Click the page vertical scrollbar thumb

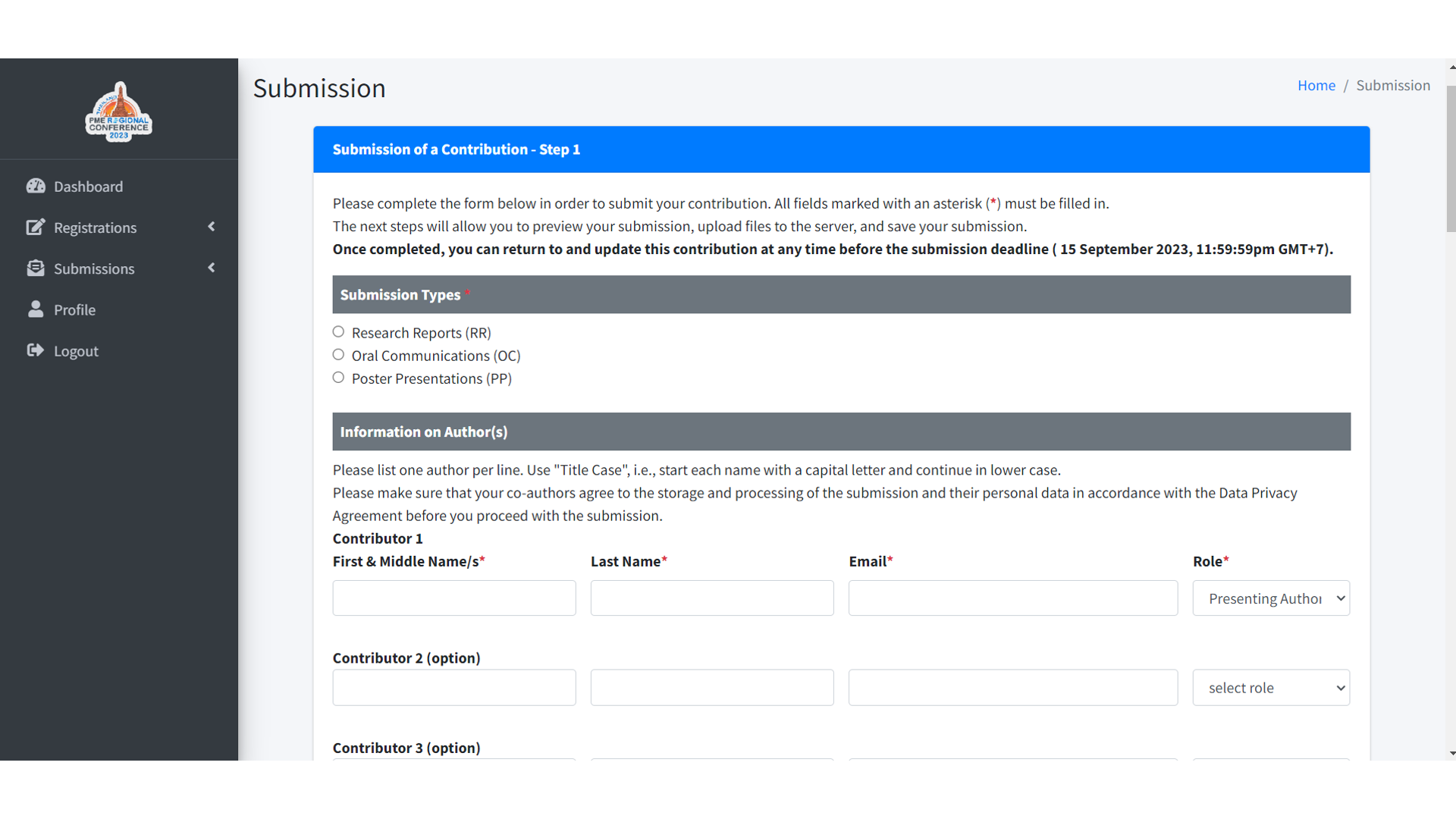[1451, 159]
